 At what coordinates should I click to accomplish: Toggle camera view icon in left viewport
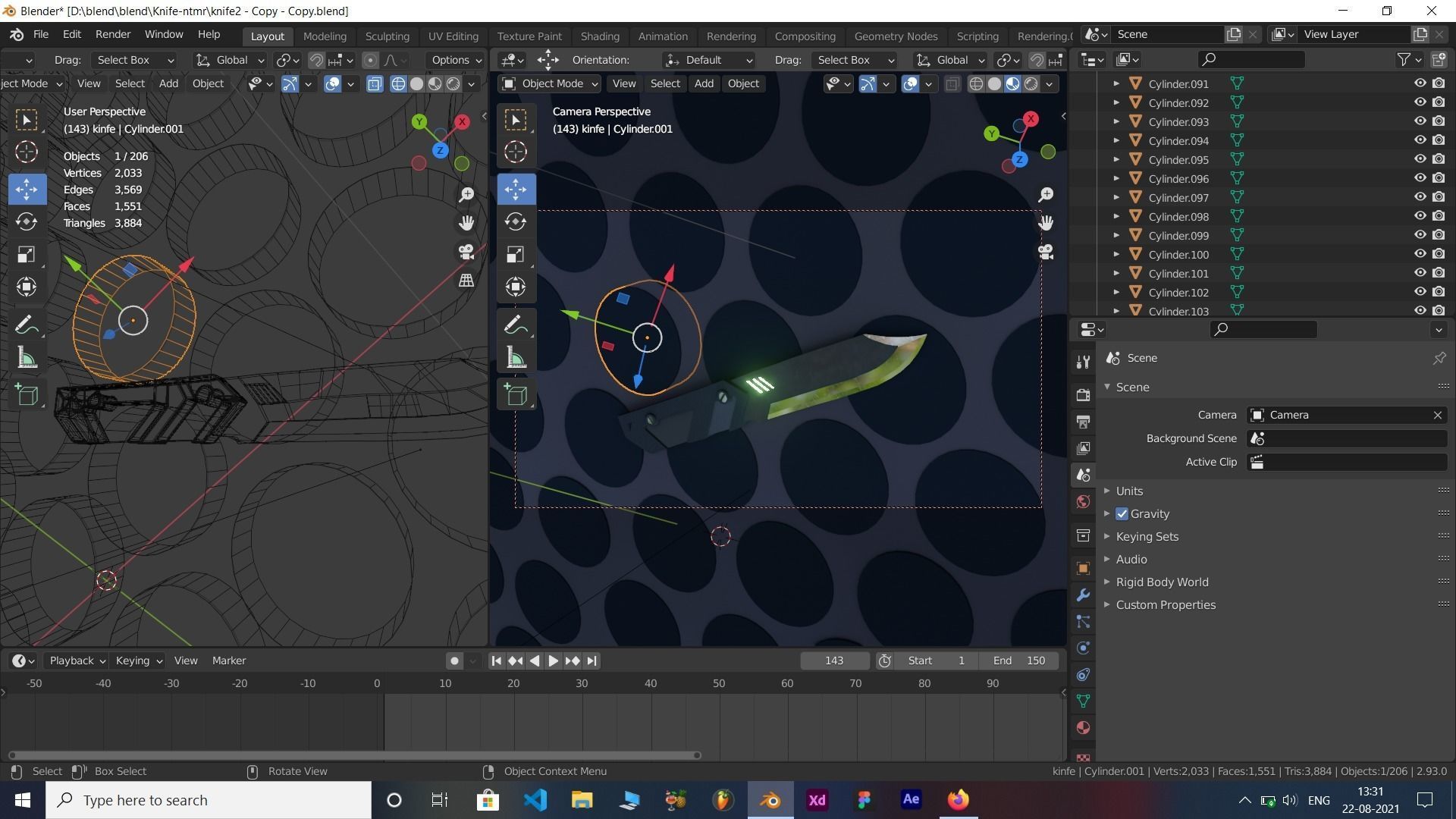(466, 252)
